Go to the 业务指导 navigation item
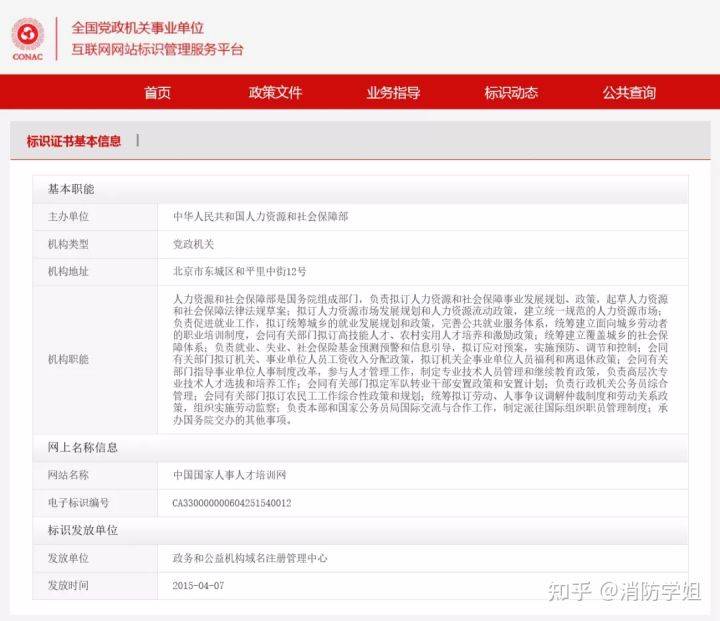Screen dimensions: 720x621 [393, 92]
